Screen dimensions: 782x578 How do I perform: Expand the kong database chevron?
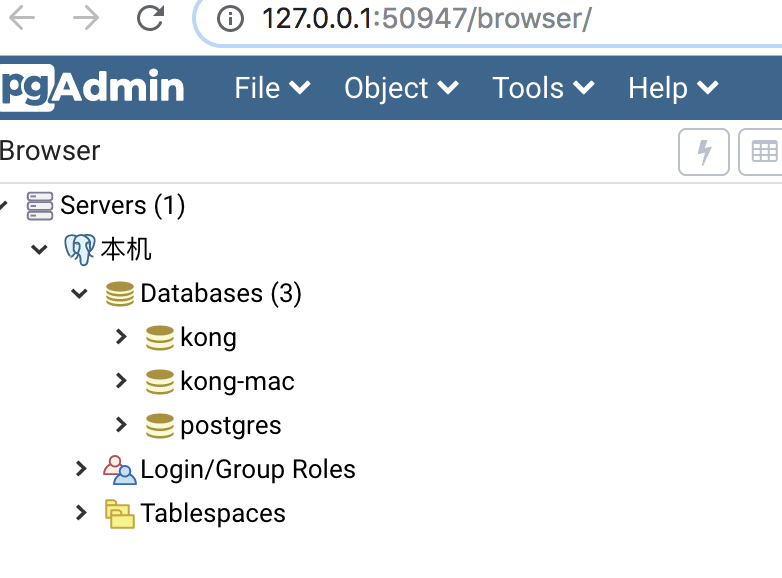coord(121,337)
